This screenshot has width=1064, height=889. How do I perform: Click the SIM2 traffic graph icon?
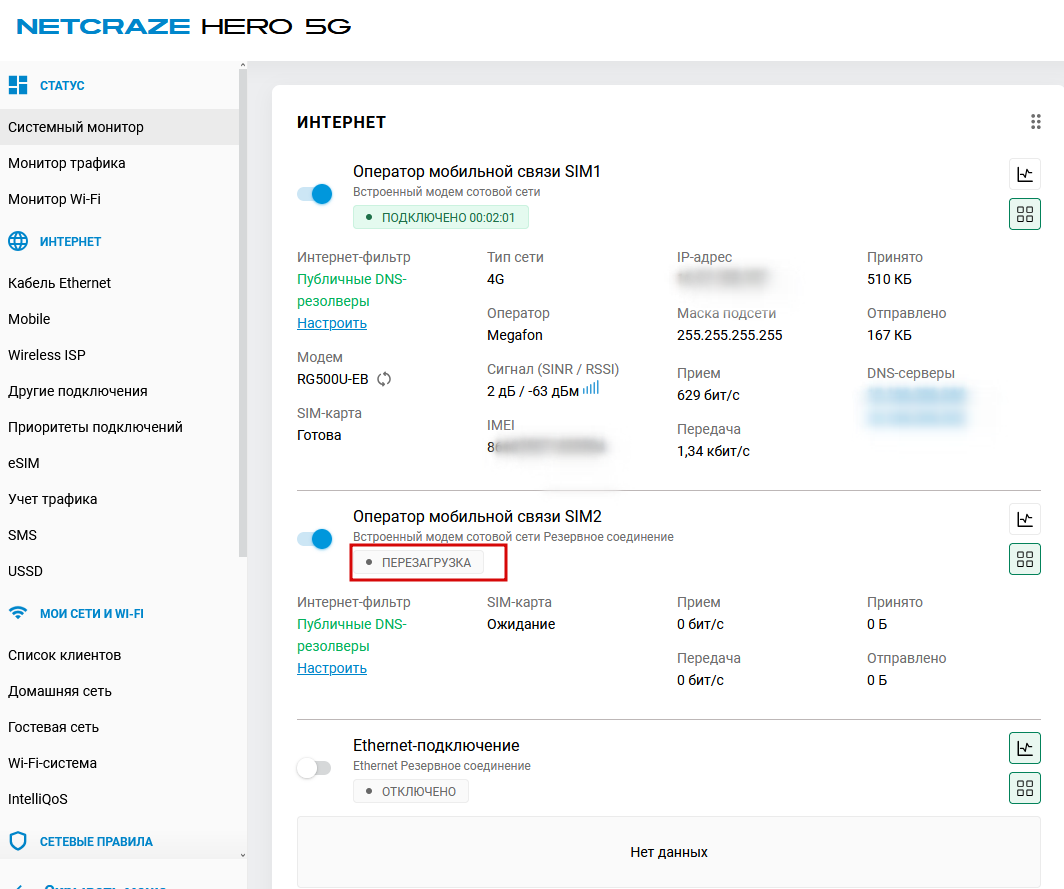tap(1024, 519)
